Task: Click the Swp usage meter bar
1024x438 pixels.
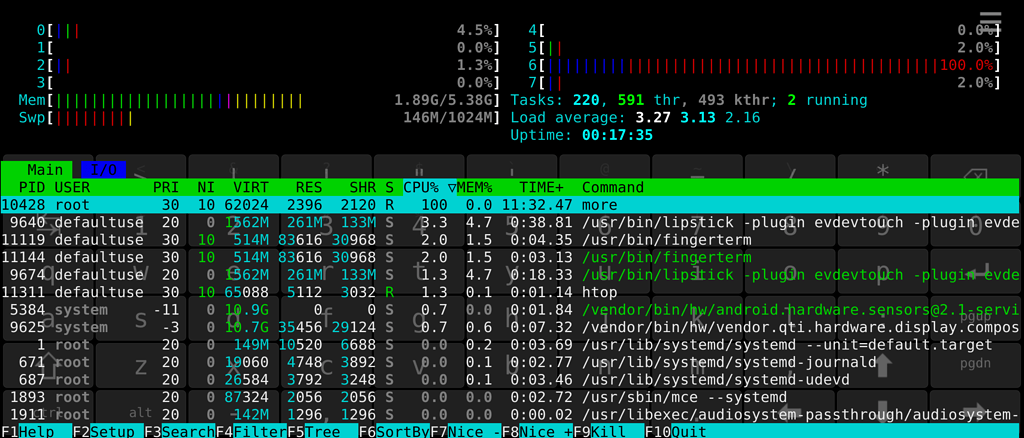Action: point(259,118)
